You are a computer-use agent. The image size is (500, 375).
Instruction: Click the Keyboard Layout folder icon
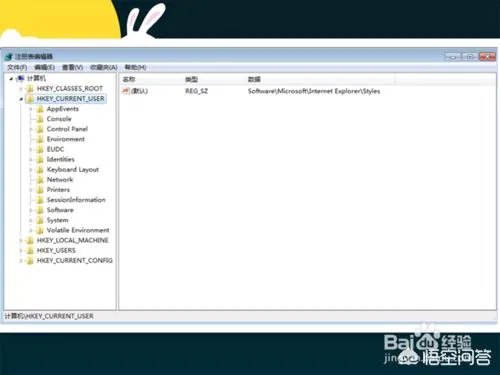point(40,170)
